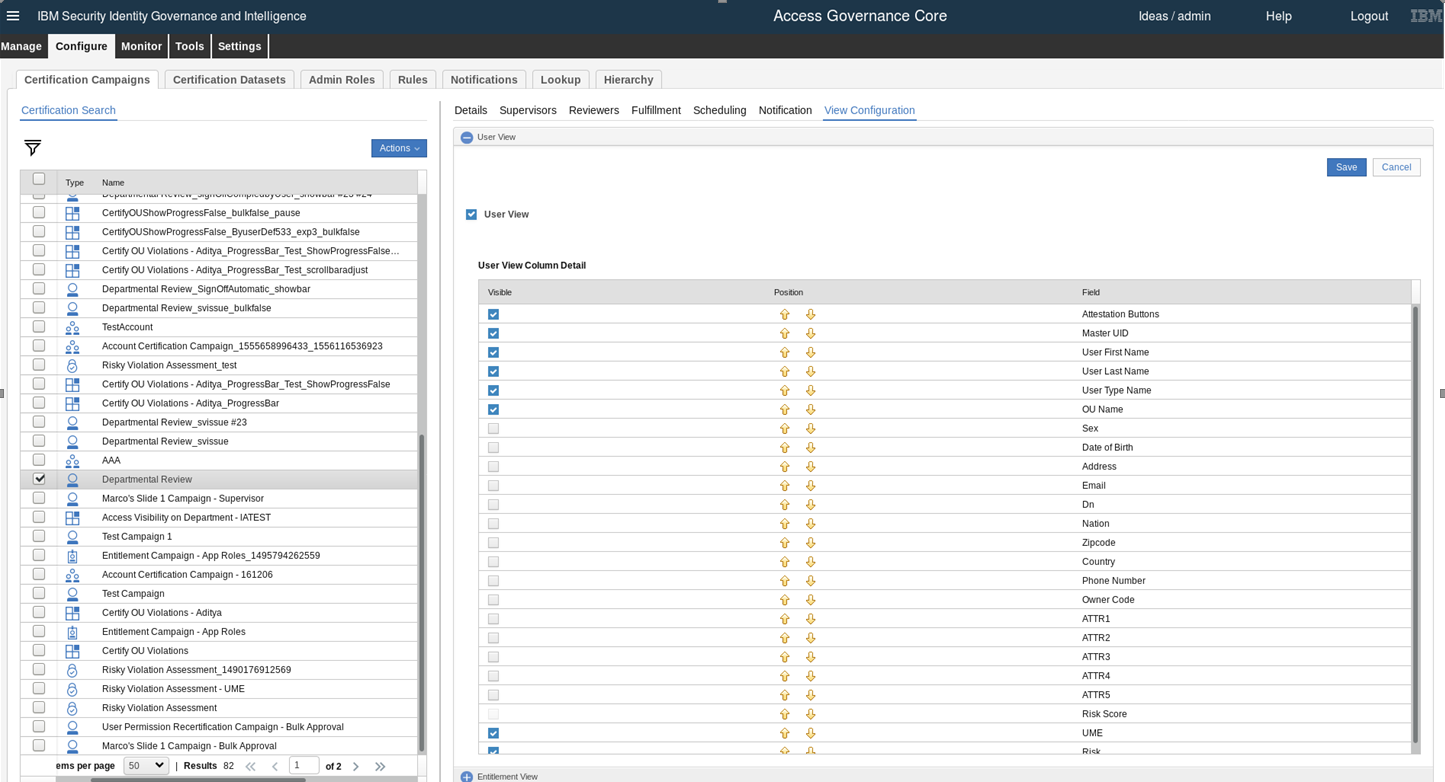Move User First Name field down
The width and height of the screenshot is (1445, 782).
click(x=811, y=352)
